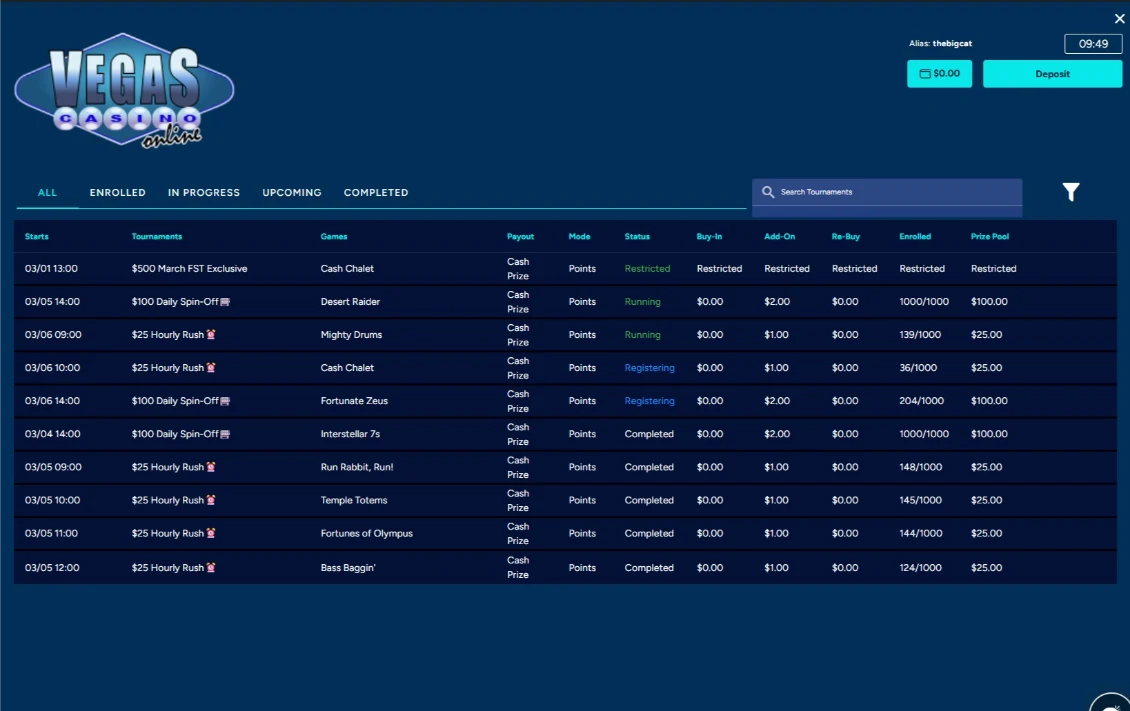
Task: Switch to the Enrolled tab
Action: coord(117,193)
